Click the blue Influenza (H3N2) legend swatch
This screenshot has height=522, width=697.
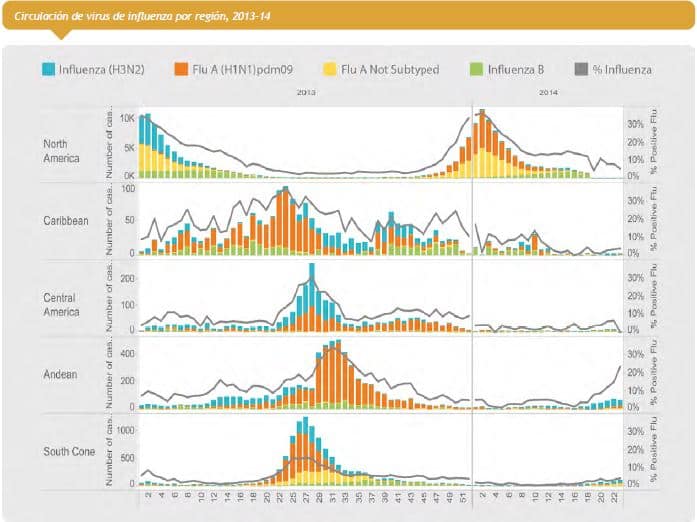coord(49,70)
